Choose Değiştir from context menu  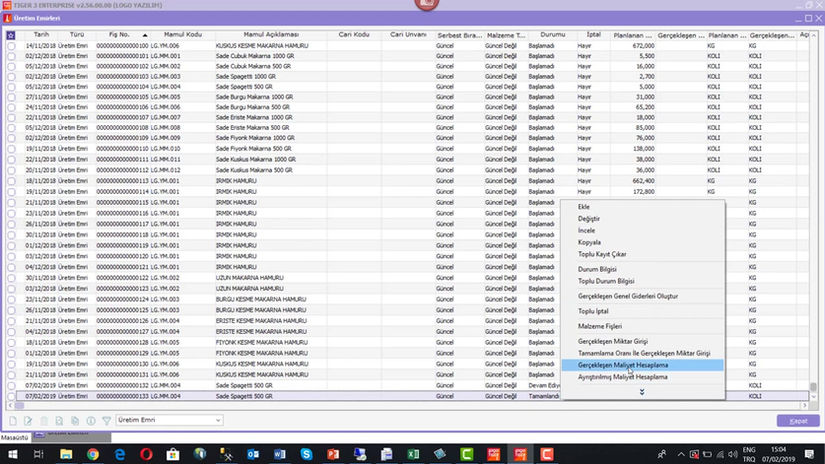point(589,219)
